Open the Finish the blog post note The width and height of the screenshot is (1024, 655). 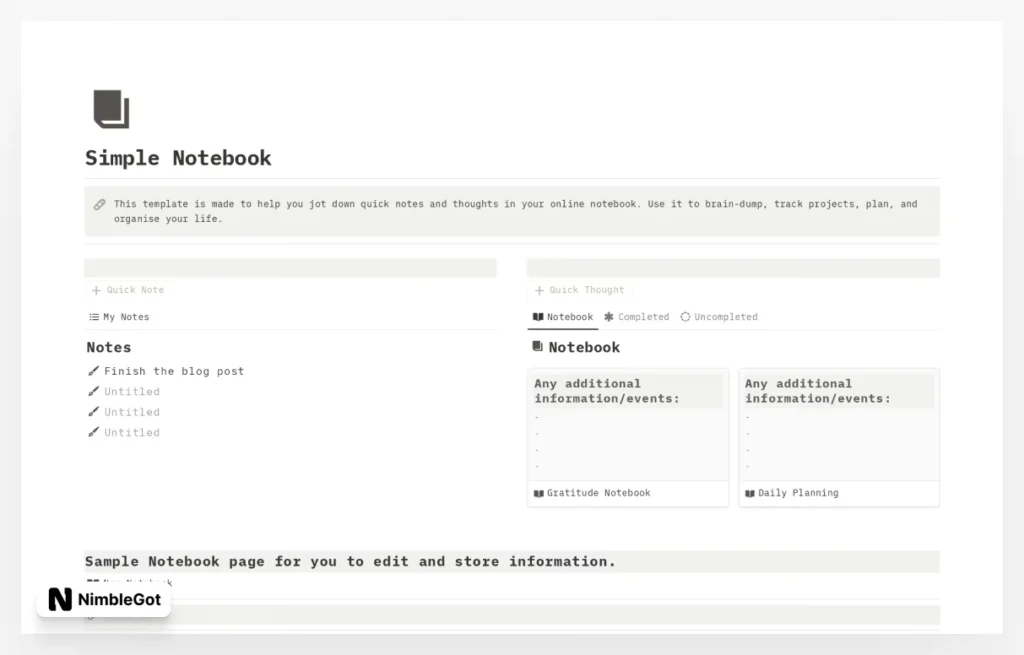(173, 371)
